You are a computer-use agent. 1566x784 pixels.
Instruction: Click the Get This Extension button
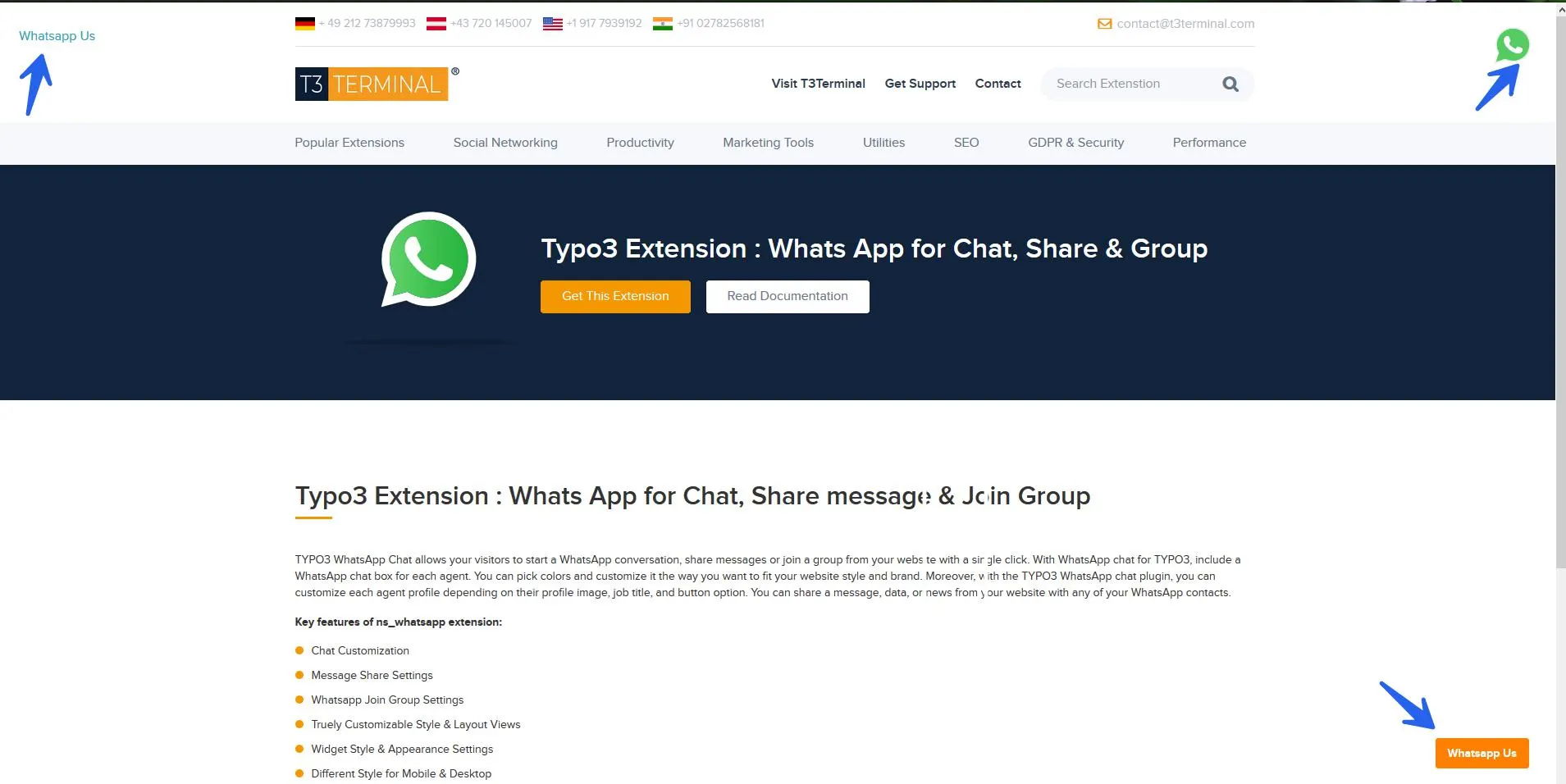(615, 297)
